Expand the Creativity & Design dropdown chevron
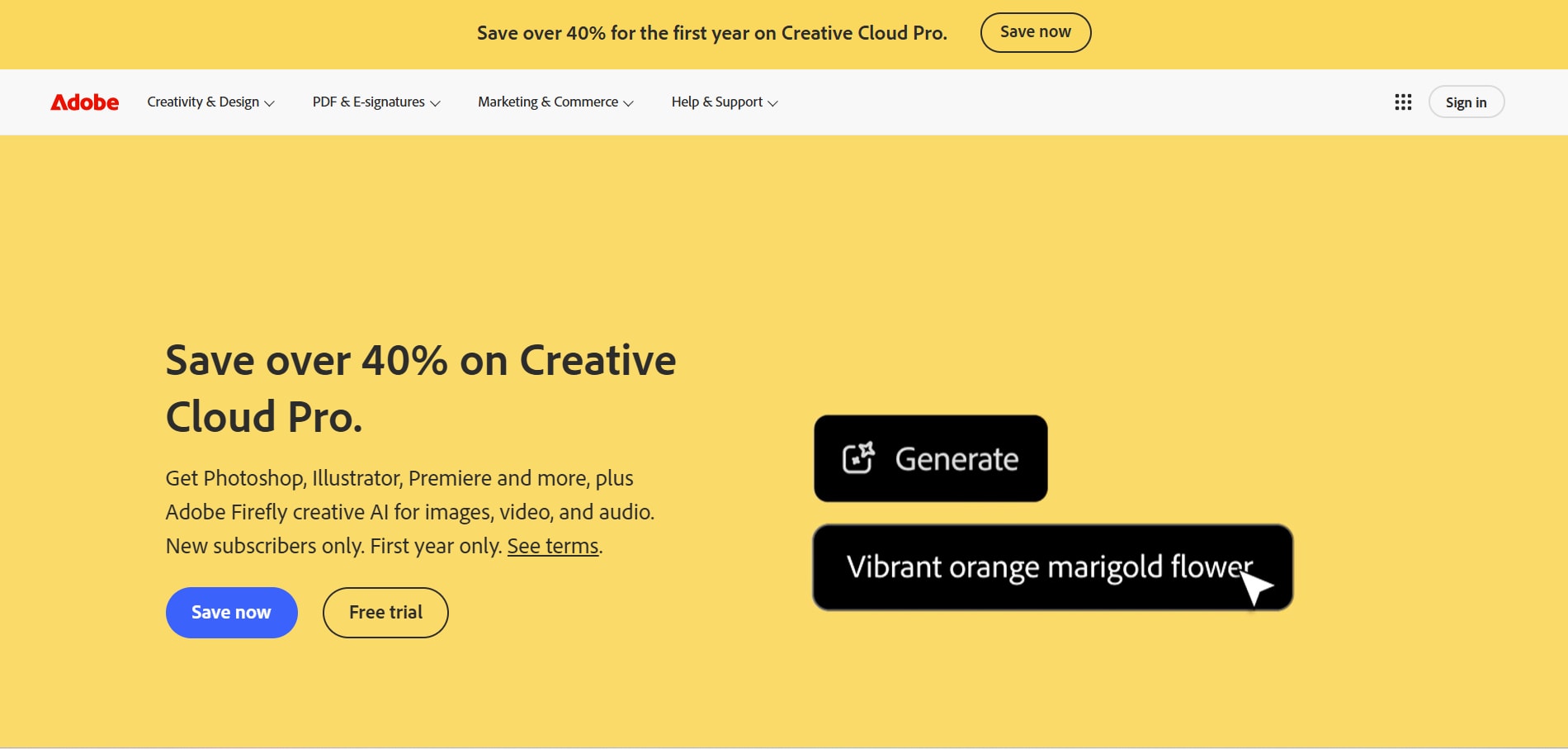The image size is (1568, 749). [x=270, y=103]
